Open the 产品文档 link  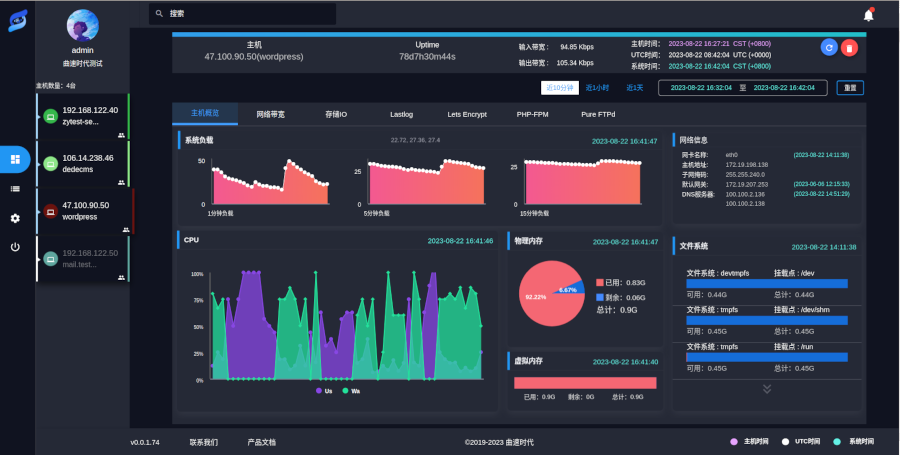click(262, 442)
